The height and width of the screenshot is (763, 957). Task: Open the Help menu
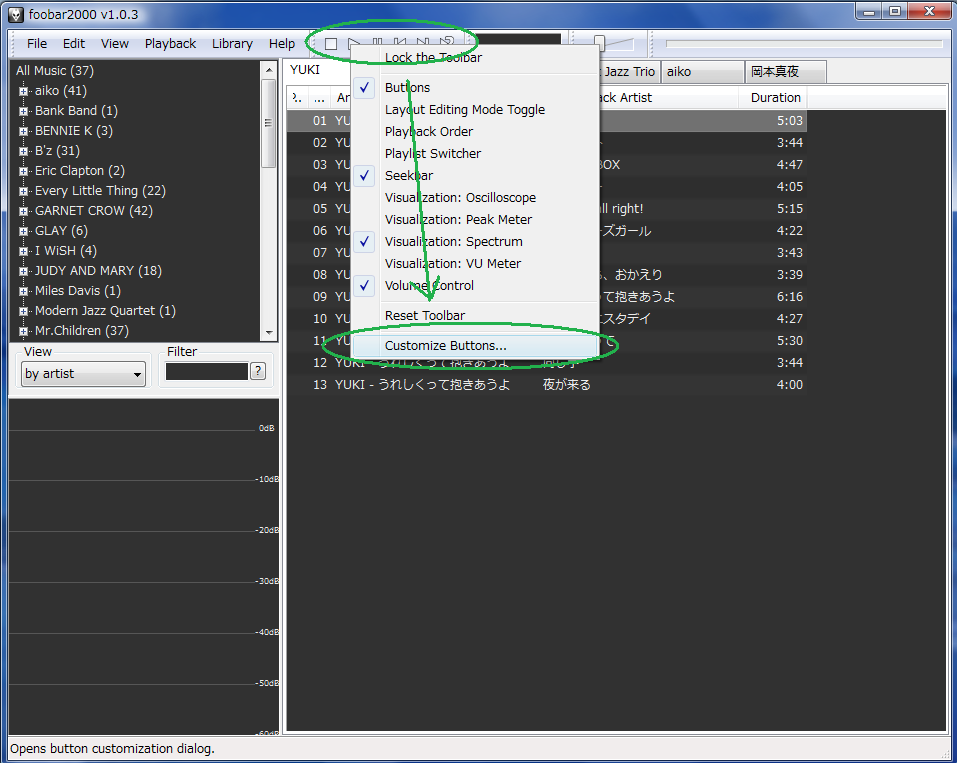click(282, 43)
